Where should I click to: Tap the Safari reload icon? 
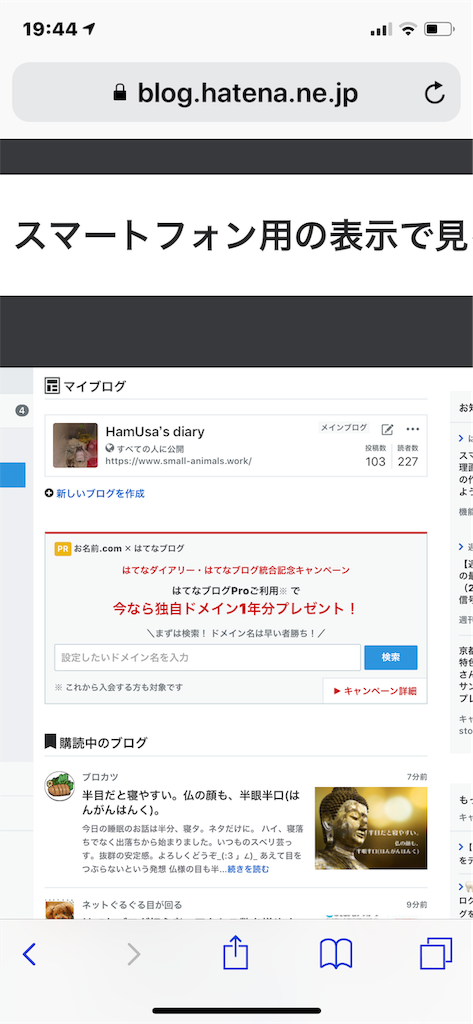click(x=434, y=94)
